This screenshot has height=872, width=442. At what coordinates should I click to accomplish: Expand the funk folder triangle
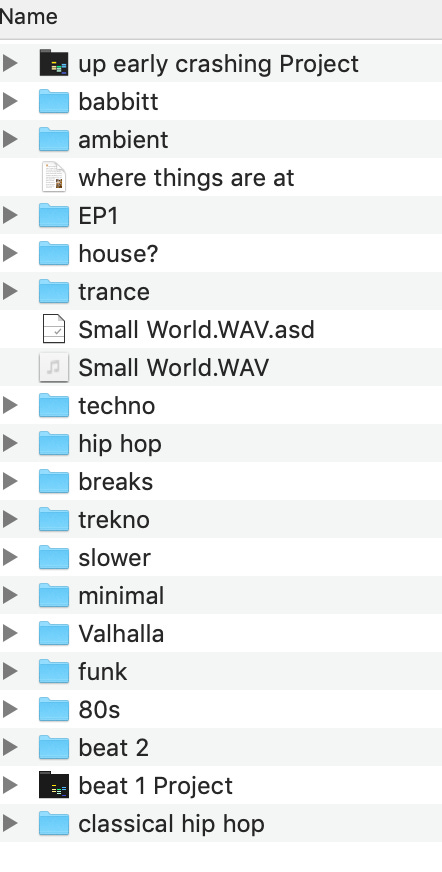tap(9, 671)
